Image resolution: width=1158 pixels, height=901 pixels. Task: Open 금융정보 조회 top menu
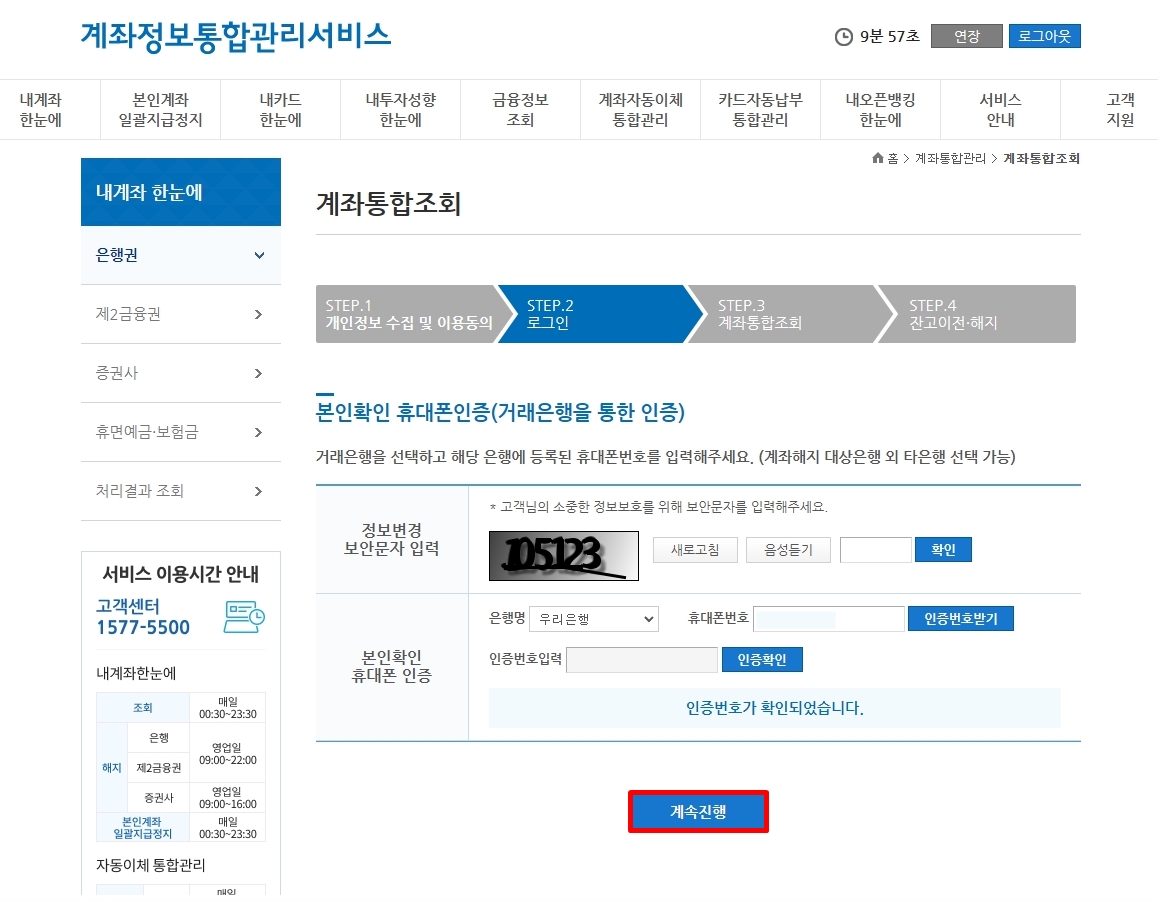pos(521,109)
